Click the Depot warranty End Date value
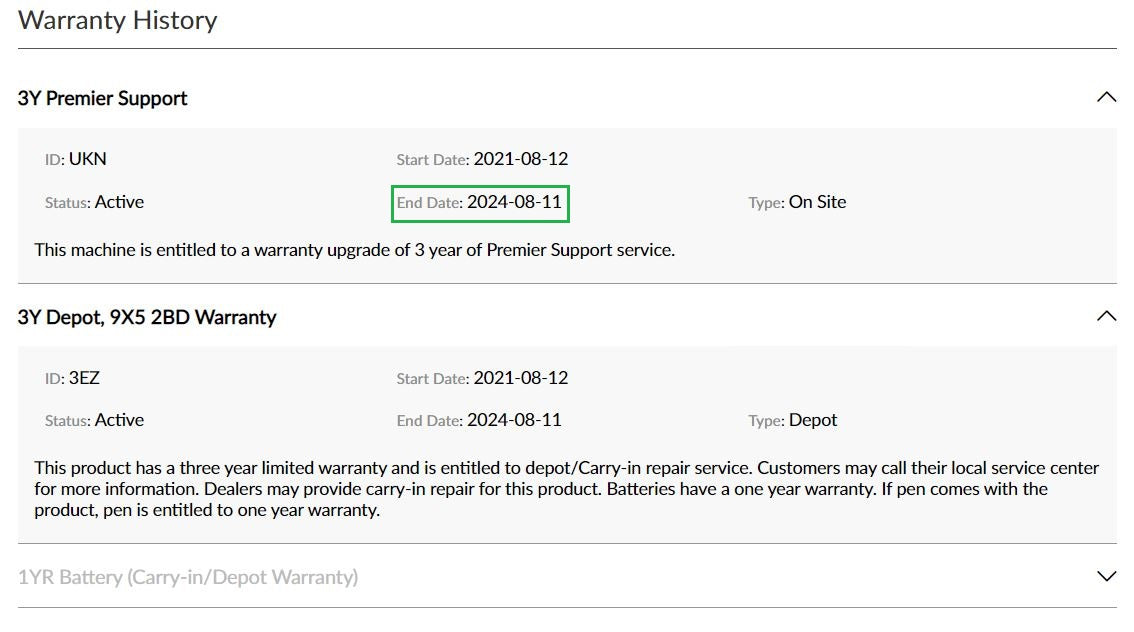Viewport: 1134px width, 632px height. pyautogui.click(x=514, y=420)
